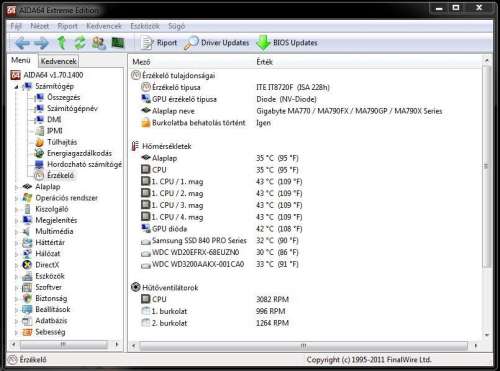Select the WDC WD20EFRX-68EUZN0 row
This screenshot has height=371, width=500.
point(220,252)
